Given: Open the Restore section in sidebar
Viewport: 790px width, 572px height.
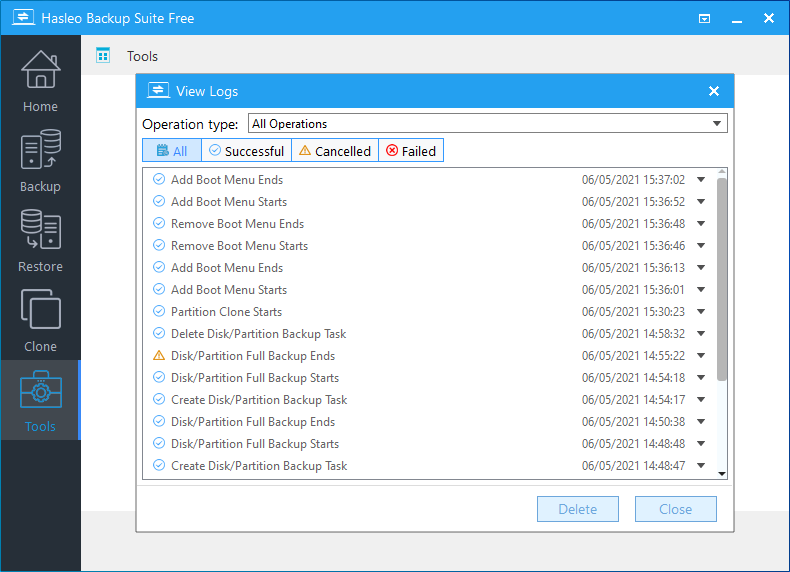Looking at the screenshot, I should click(x=40, y=240).
